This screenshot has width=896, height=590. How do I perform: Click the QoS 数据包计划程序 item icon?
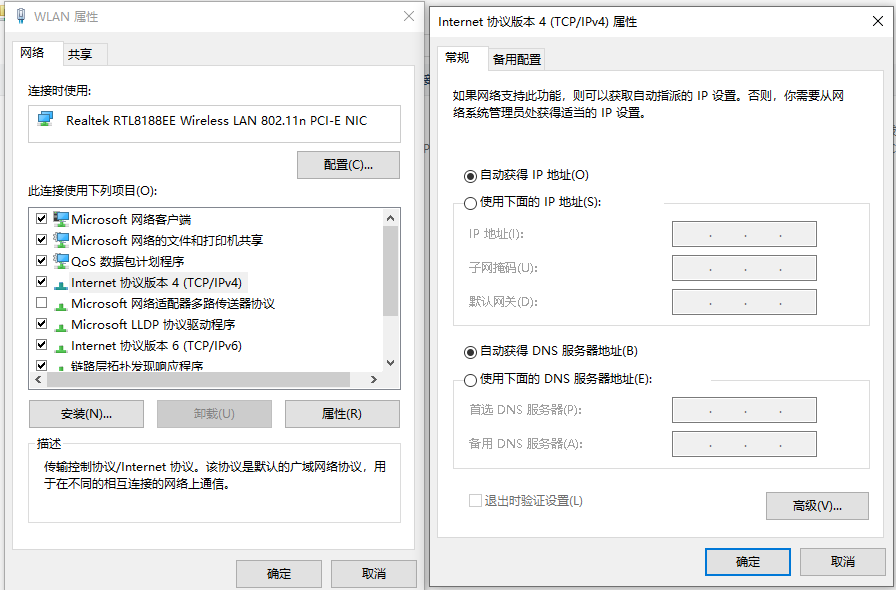pyautogui.click(x=61, y=261)
